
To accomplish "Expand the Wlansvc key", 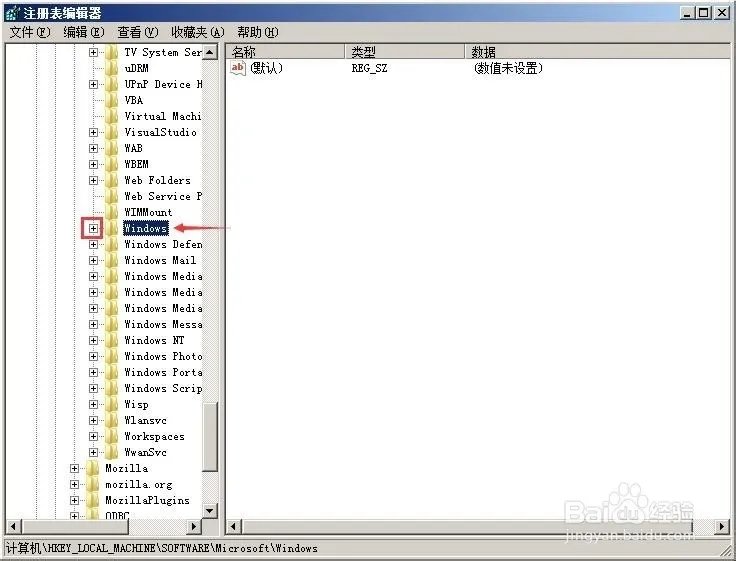I will coord(93,420).
